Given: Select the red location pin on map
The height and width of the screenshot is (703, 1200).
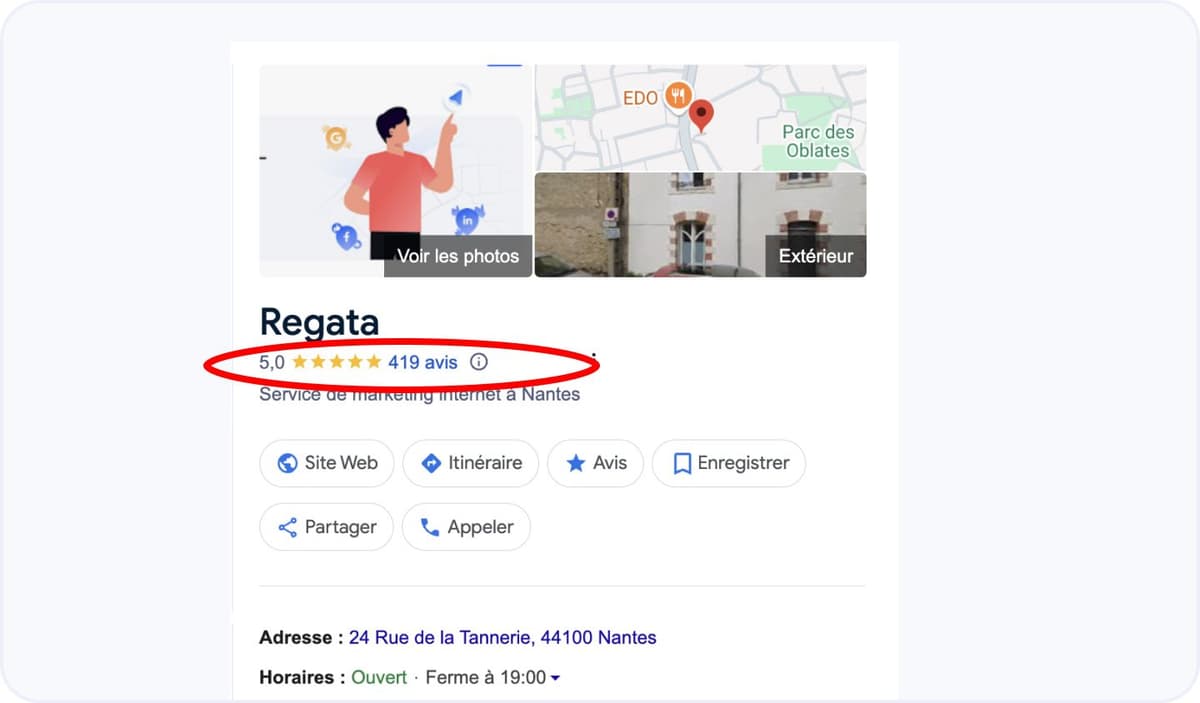Looking at the screenshot, I should (x=702, y=115).
